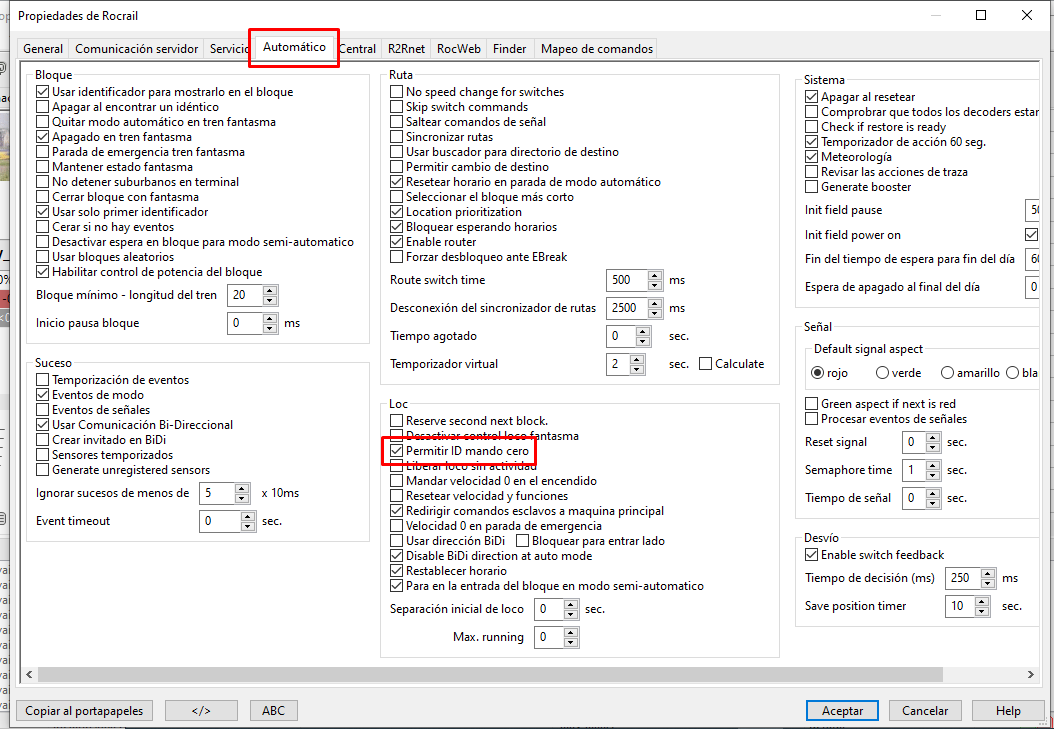The height and width of the screenshot is (729, 1054).
Task: Click the Route switch time field
Action: 626,280
